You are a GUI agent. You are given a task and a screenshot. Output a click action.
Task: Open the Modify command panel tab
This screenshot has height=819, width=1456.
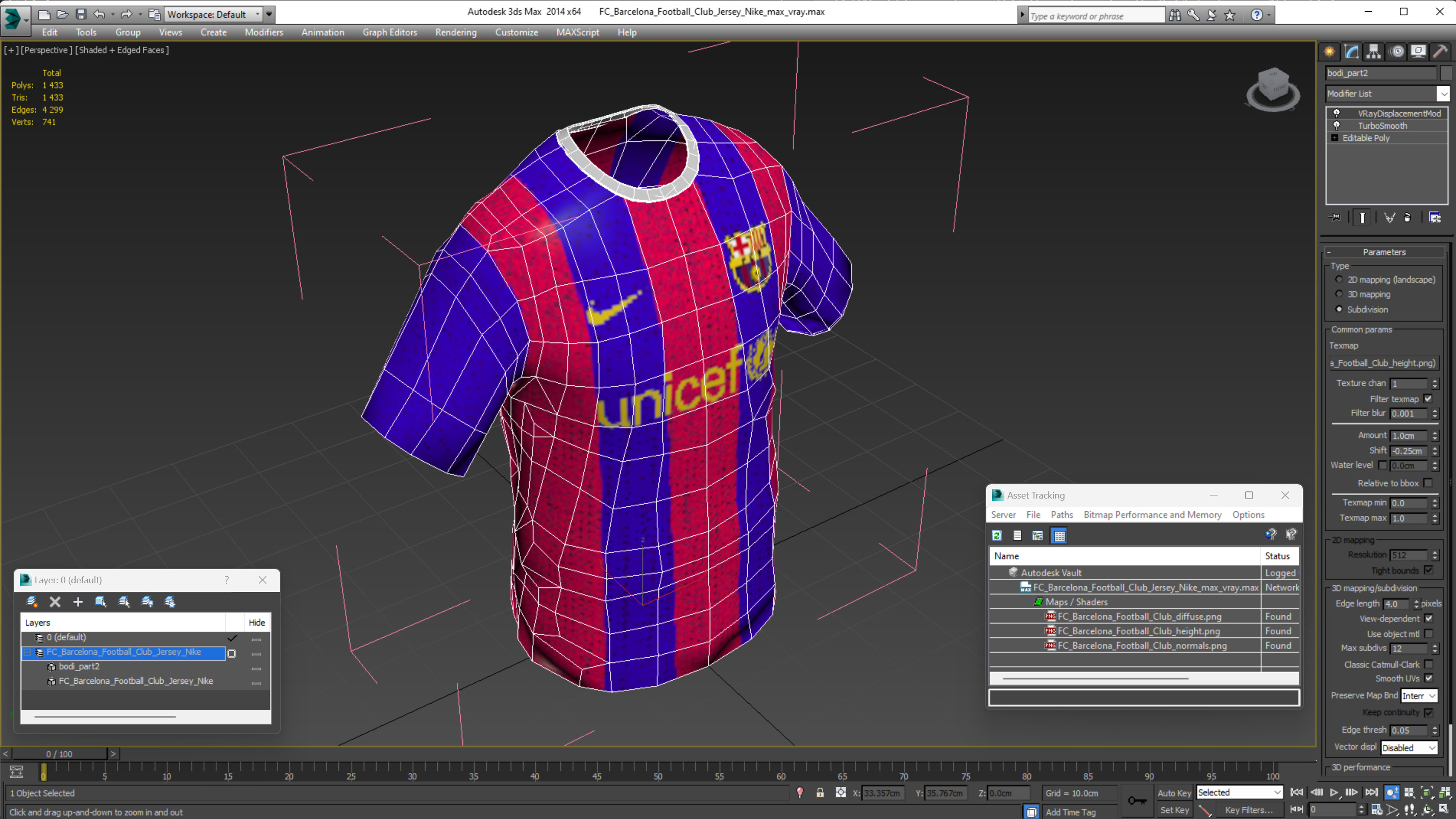(1351, 52)
